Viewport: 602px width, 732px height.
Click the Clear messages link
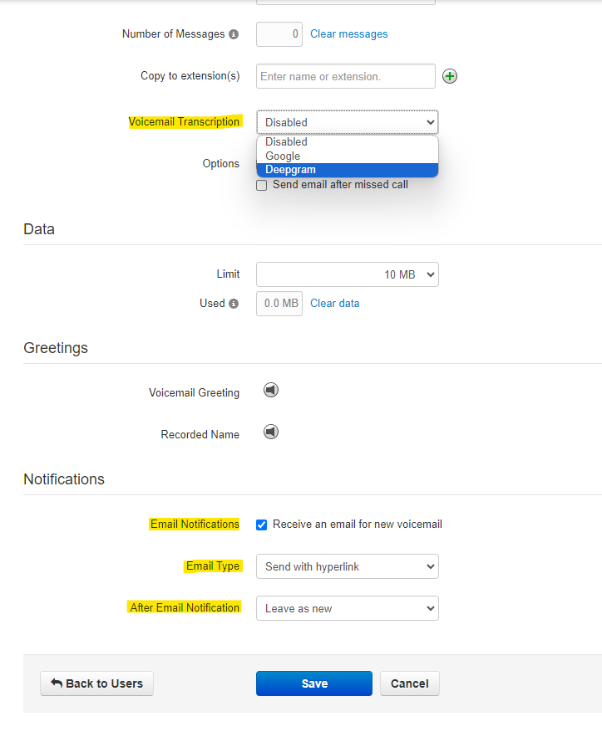349,34
